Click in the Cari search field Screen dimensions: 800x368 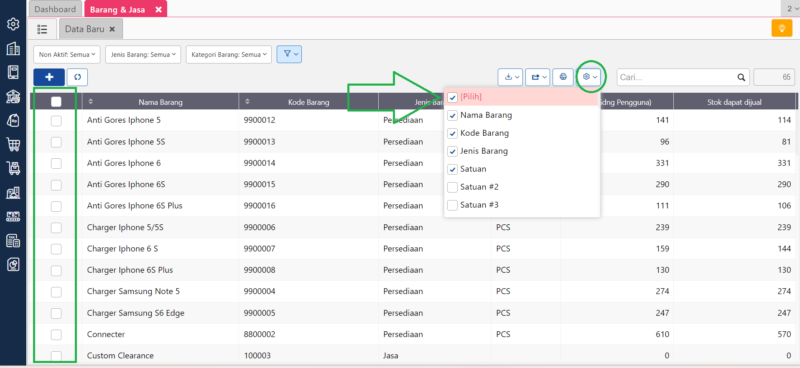point(676,78)
